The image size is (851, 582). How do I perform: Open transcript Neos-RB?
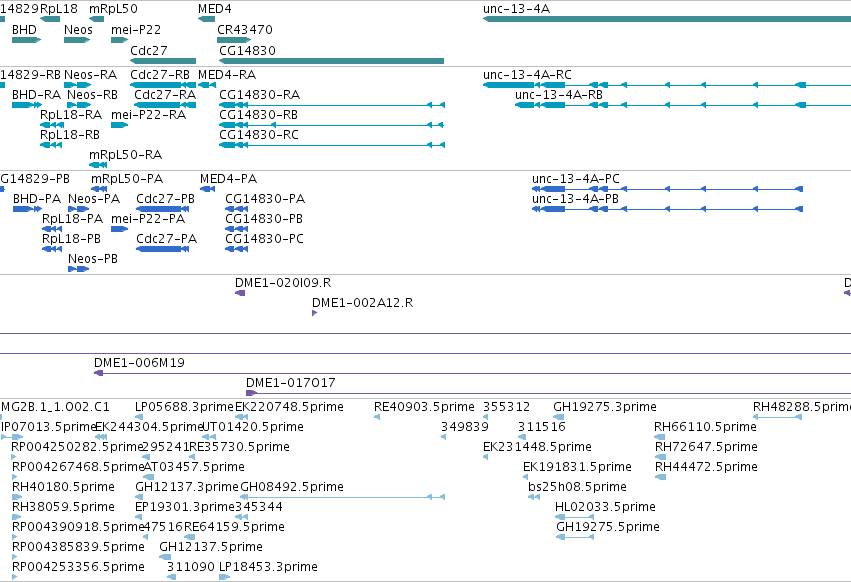click(79, 105)
